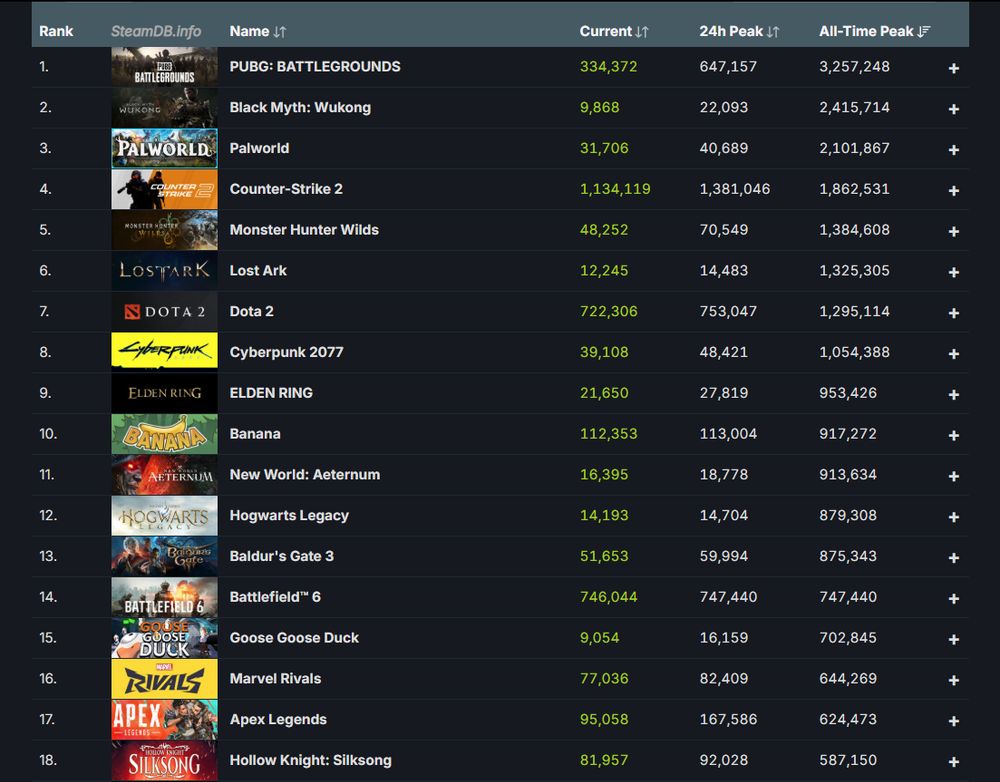Click the plus icon in ELDEN RING row
Image resolution: width=1000 pixels, height=782 pixels.
(953, 395)
